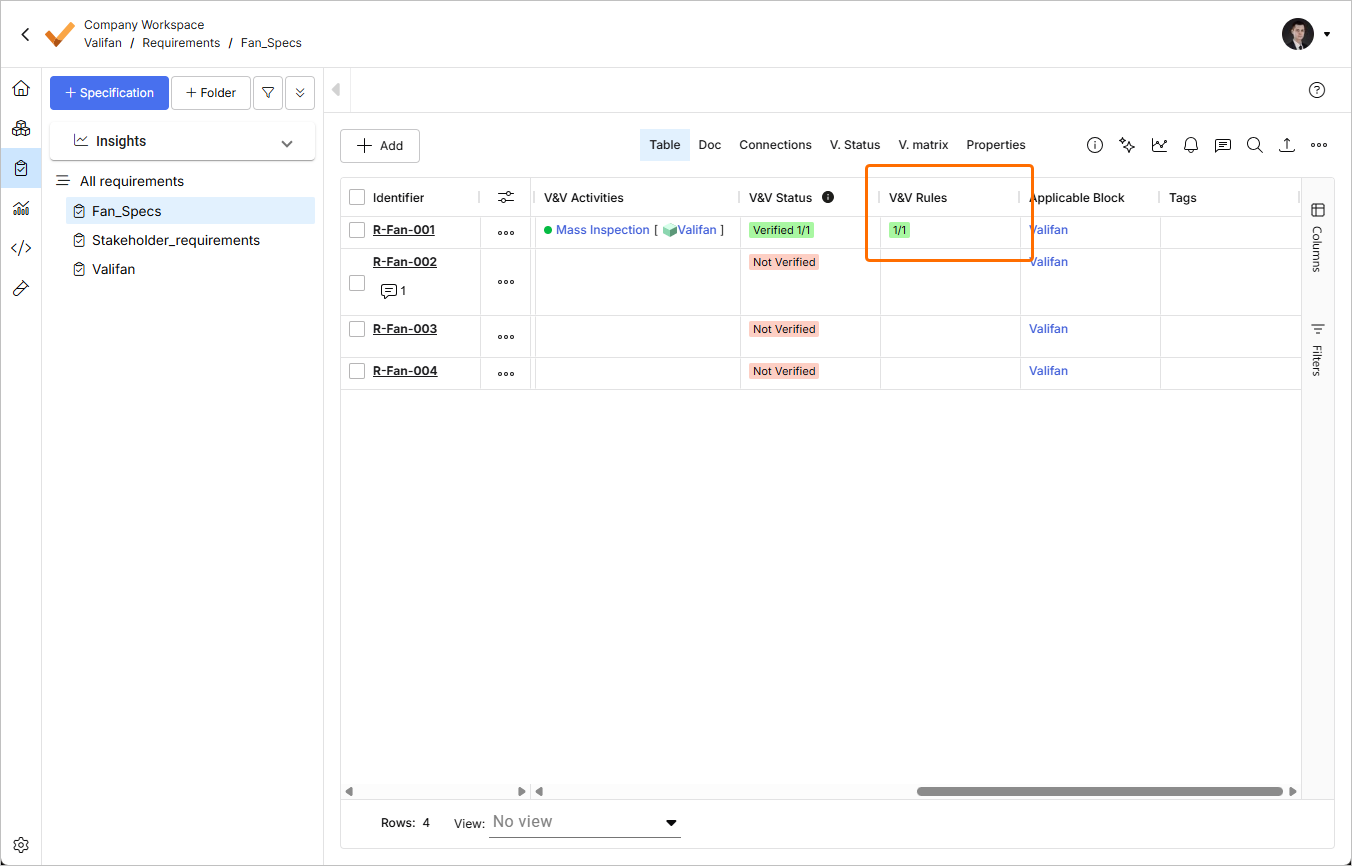Open row options for R-Fan-003
The width and height of the screenshot is (1352, 866).
(506, 337)
